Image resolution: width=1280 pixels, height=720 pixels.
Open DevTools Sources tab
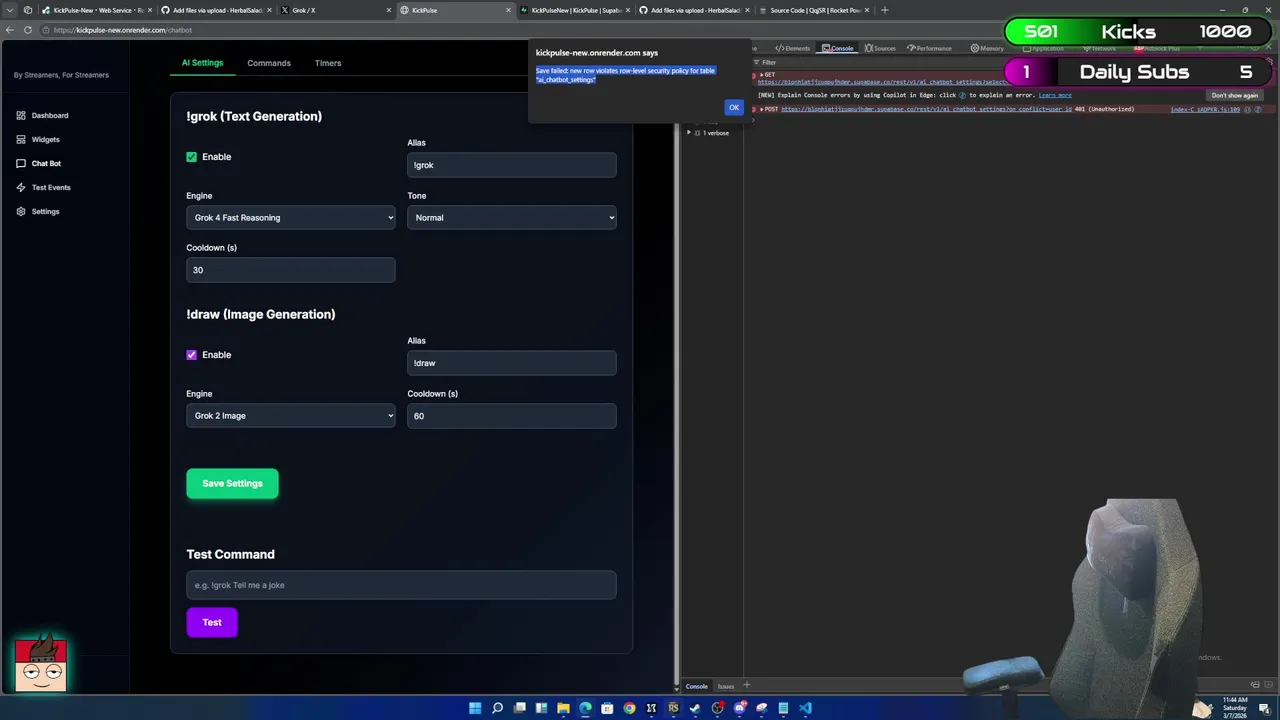(x=881, y=48)
